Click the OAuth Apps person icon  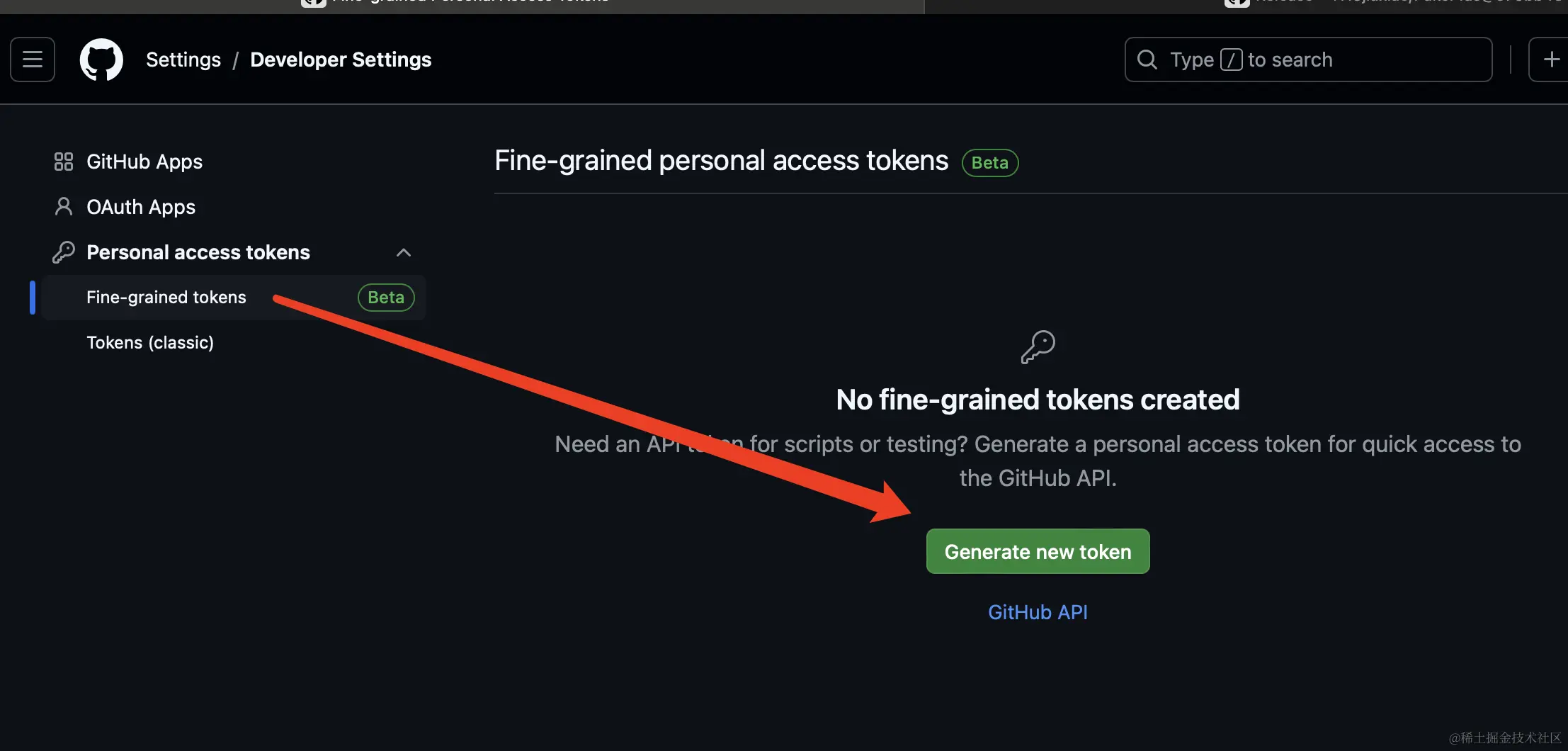[64, 207]
